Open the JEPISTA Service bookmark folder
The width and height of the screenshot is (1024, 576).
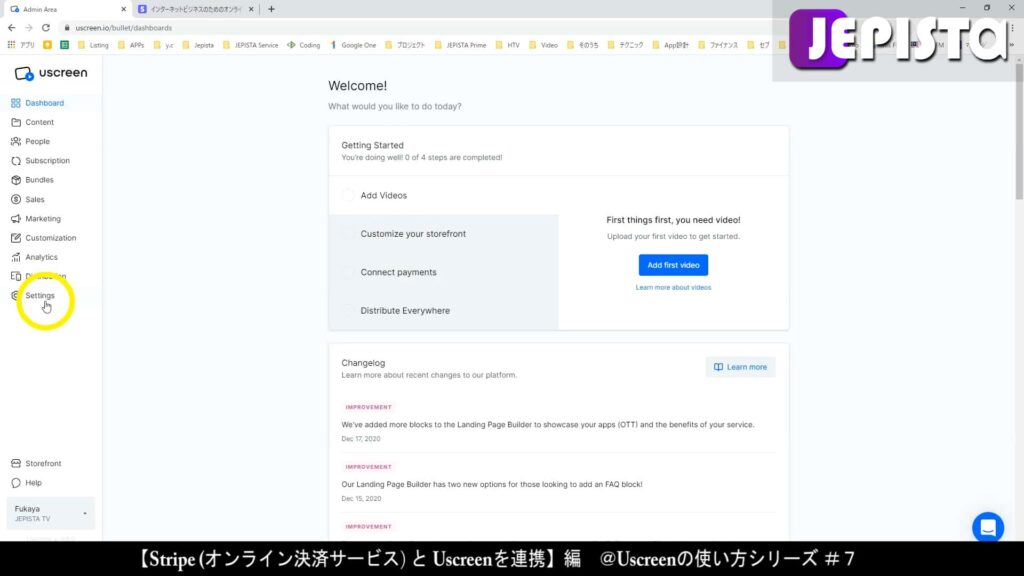click(250, 45)
